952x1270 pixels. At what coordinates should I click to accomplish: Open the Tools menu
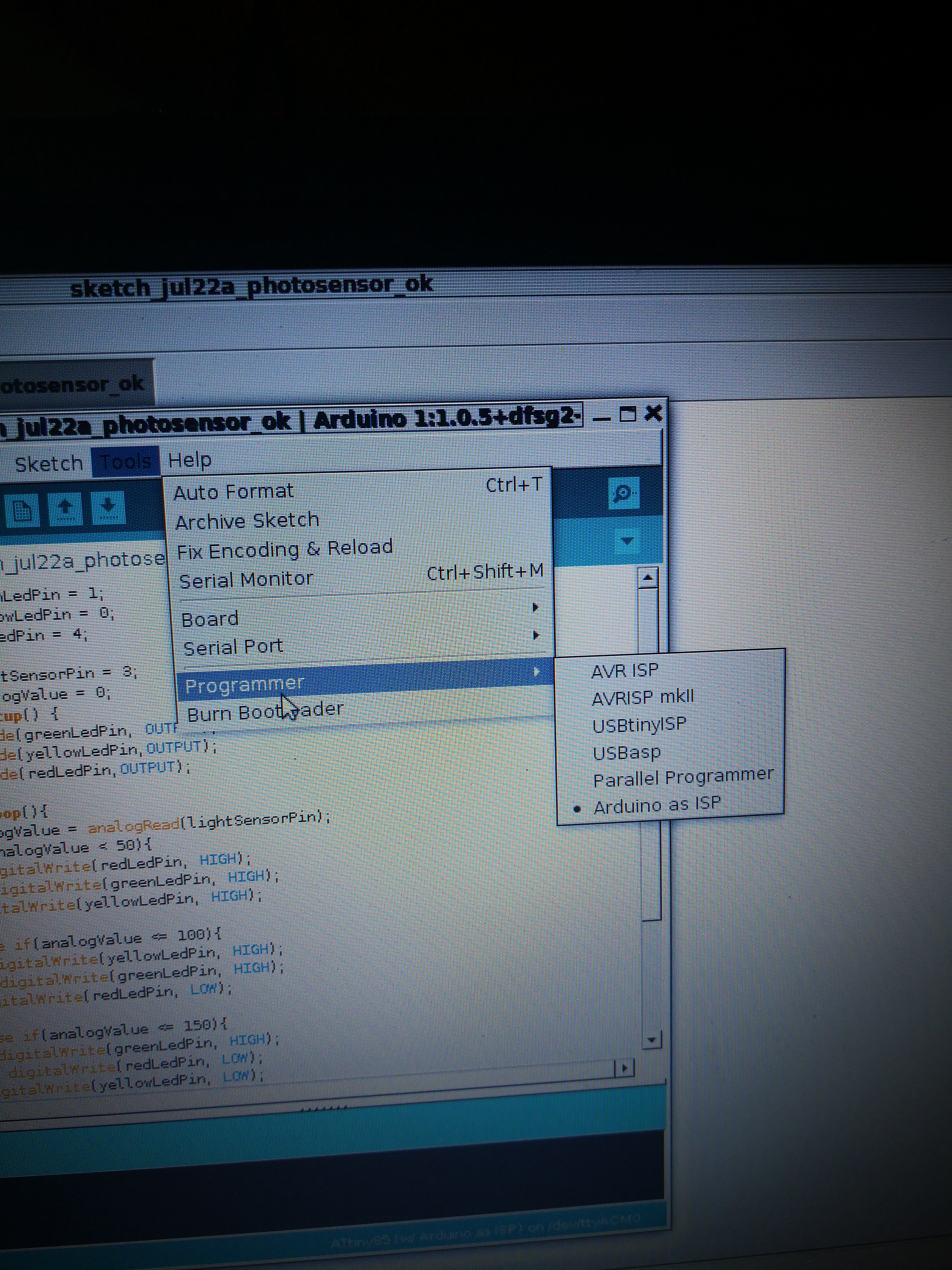[x=126, y=462]
